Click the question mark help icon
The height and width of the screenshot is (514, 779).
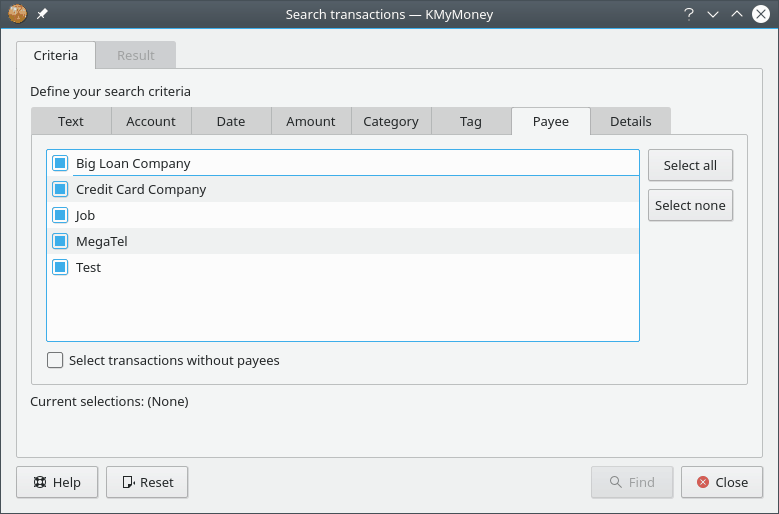click(689, 14)
